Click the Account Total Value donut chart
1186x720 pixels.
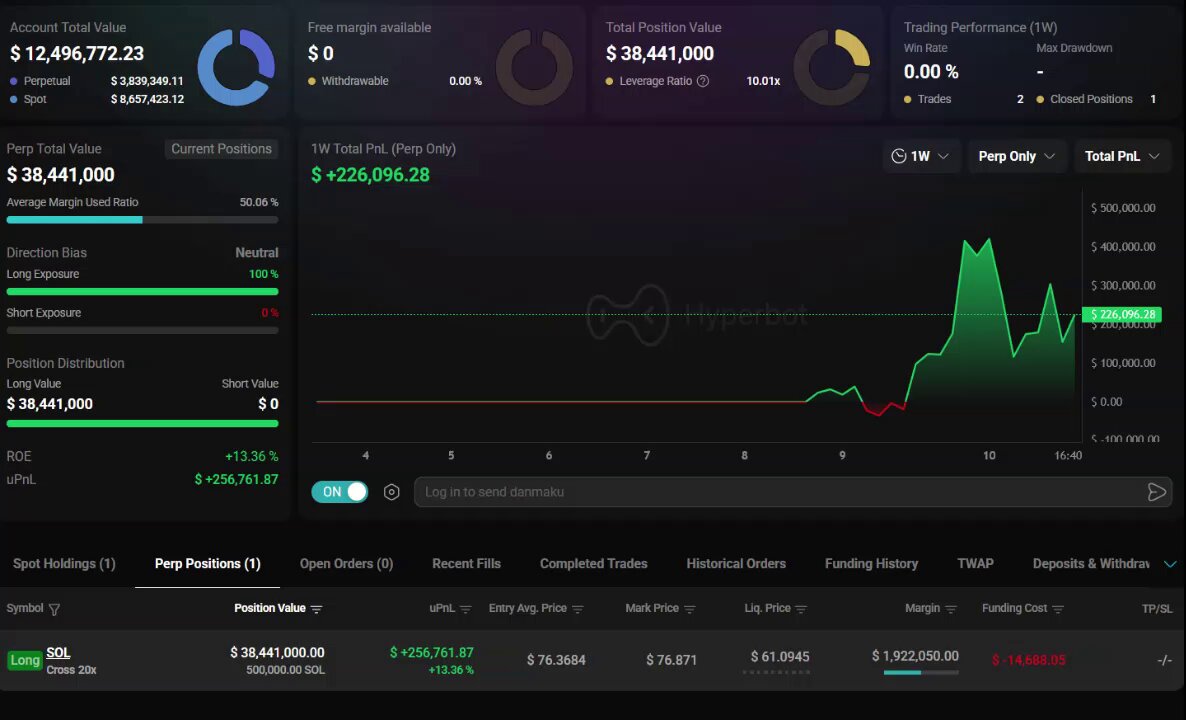click(236, 67)
